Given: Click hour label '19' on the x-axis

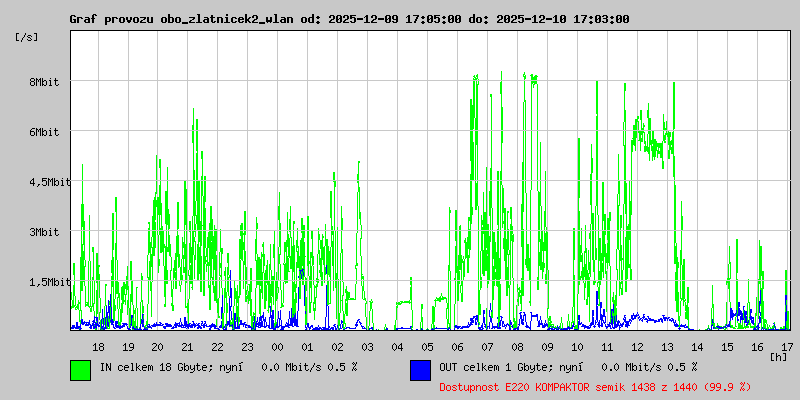Looking at the screenshot, I should tap(128, 347).
